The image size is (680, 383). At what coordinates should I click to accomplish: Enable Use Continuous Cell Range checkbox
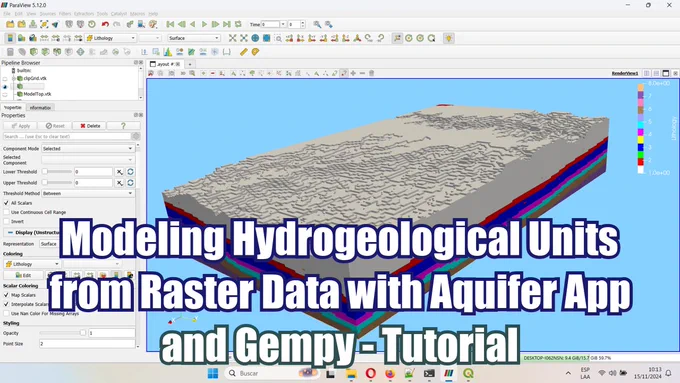pos(6,212)
